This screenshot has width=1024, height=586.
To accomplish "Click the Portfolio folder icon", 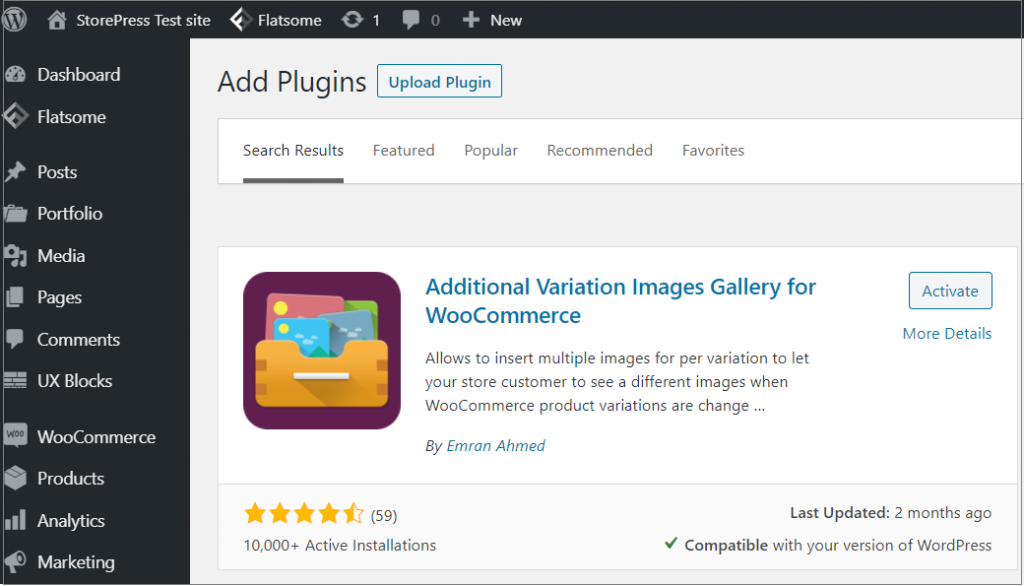I will coord(16,214).
